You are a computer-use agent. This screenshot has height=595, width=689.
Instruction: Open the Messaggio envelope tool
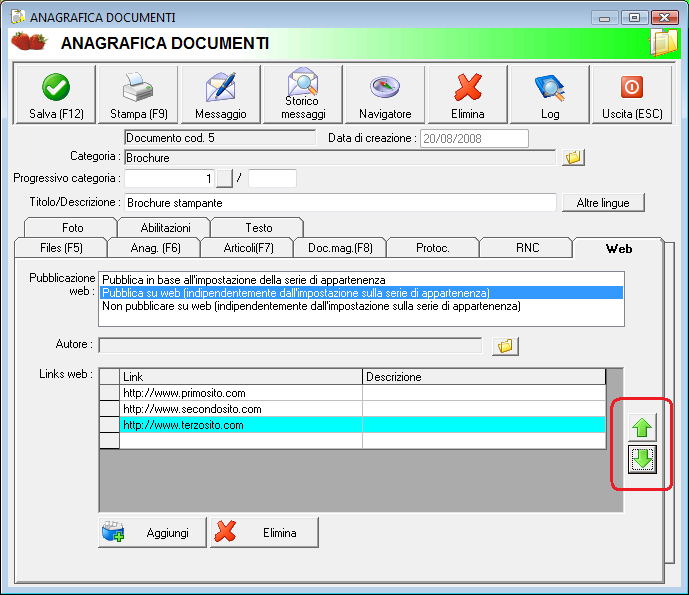(221, 94)
